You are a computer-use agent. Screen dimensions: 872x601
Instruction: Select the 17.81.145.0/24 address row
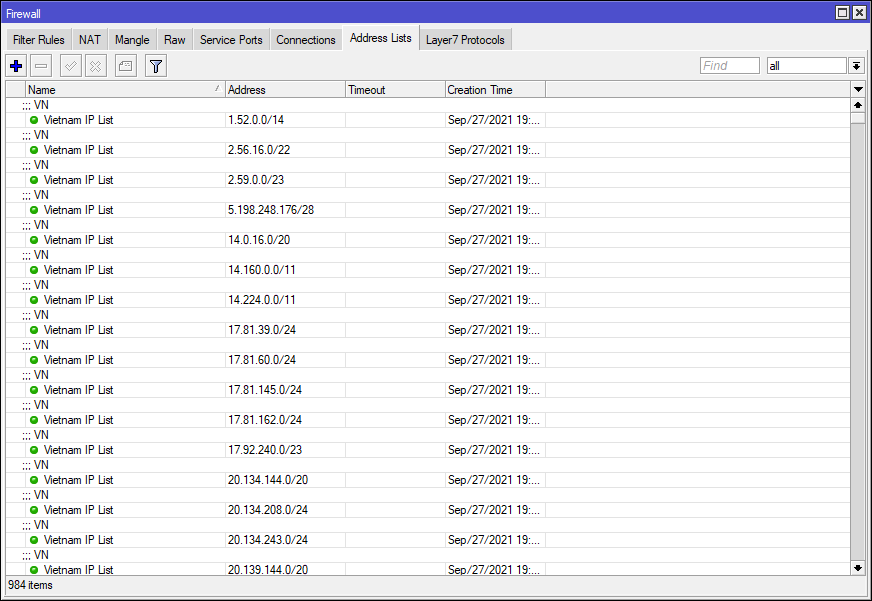pos(265,390)
